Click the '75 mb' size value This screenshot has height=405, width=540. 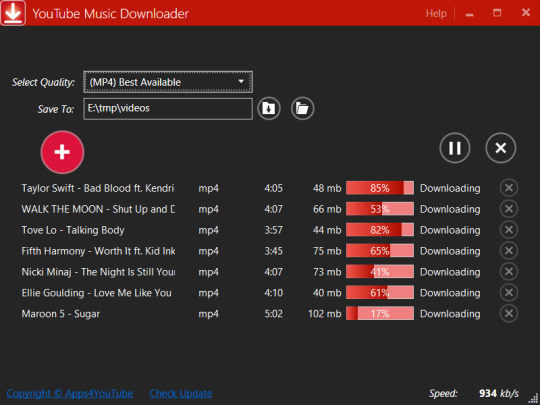tap(327, 251)
